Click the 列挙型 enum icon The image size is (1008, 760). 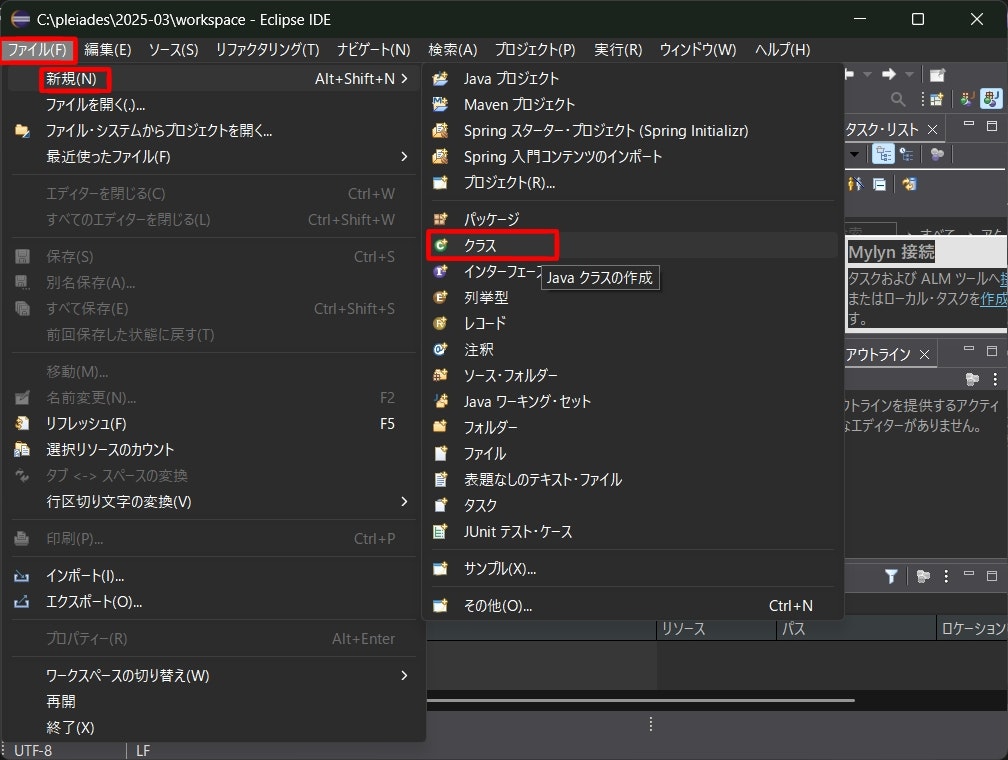440,297
